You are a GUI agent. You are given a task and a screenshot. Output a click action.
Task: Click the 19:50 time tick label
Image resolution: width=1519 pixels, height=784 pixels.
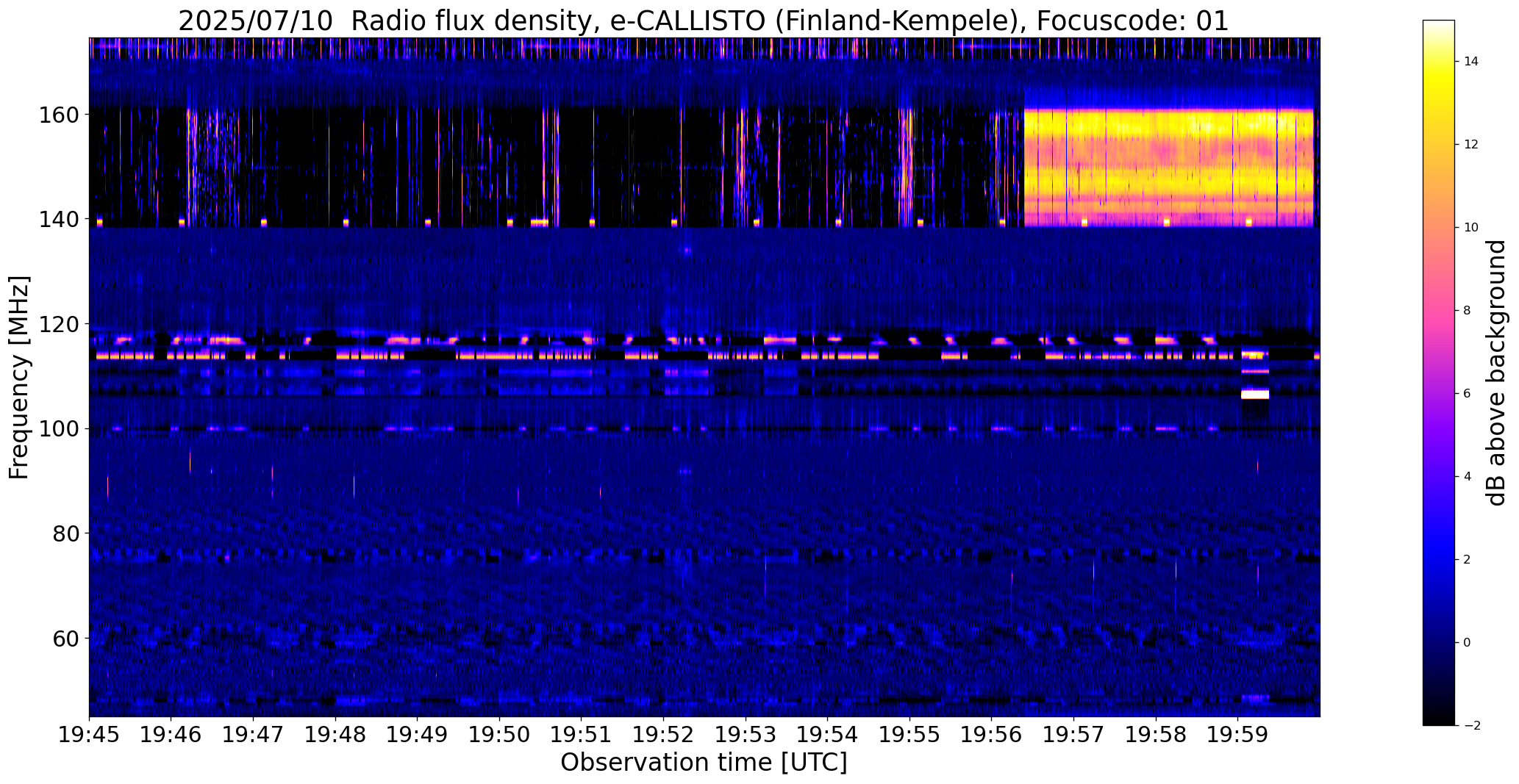pyautogui.click(x=500, y=736)
